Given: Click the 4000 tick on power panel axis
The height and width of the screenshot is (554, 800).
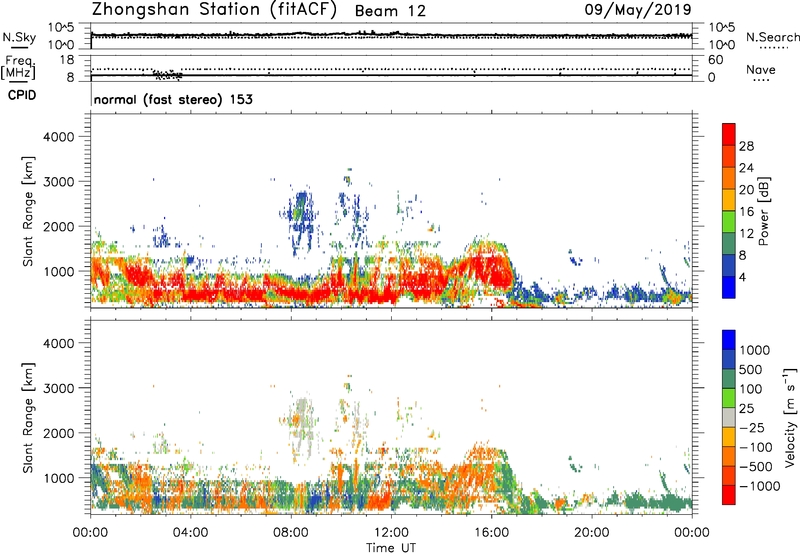Looking at the screenshot, I should click(x=59, y=137).
